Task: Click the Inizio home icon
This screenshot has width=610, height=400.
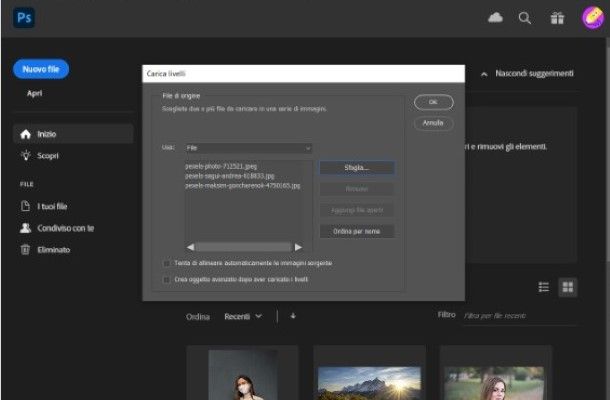Action: 26,134
